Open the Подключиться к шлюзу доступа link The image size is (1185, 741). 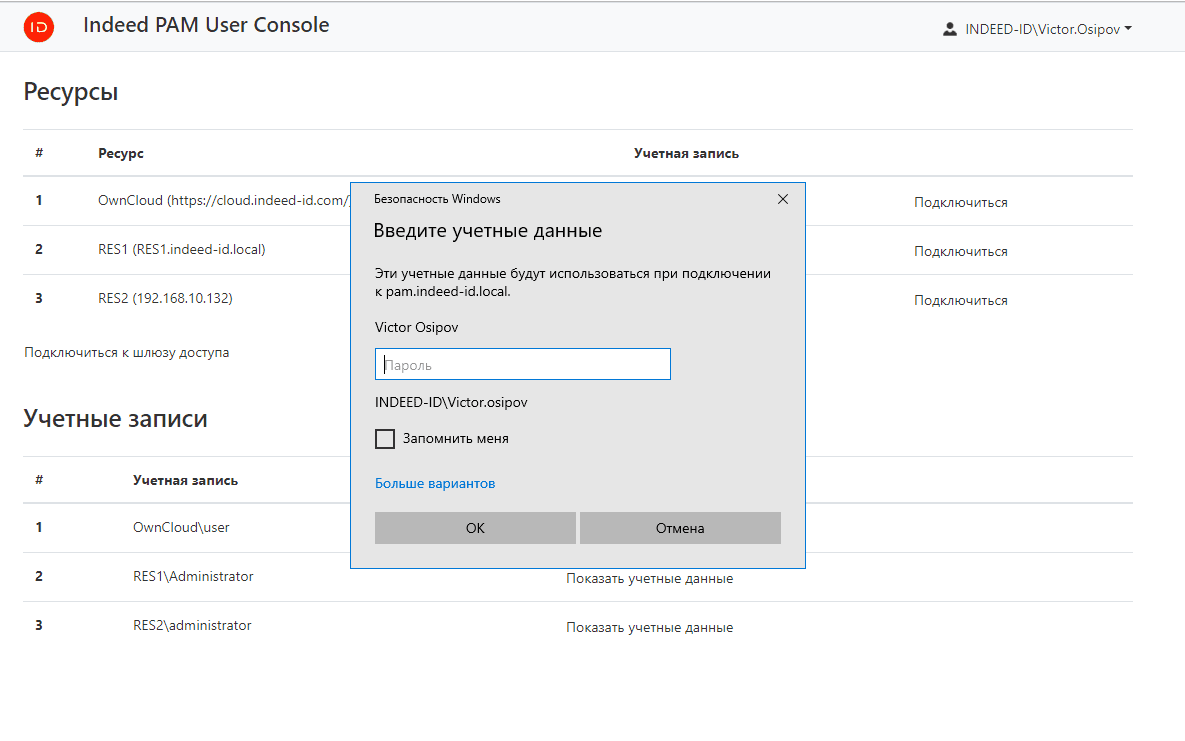pyautogui.click(x=127, y=353)
